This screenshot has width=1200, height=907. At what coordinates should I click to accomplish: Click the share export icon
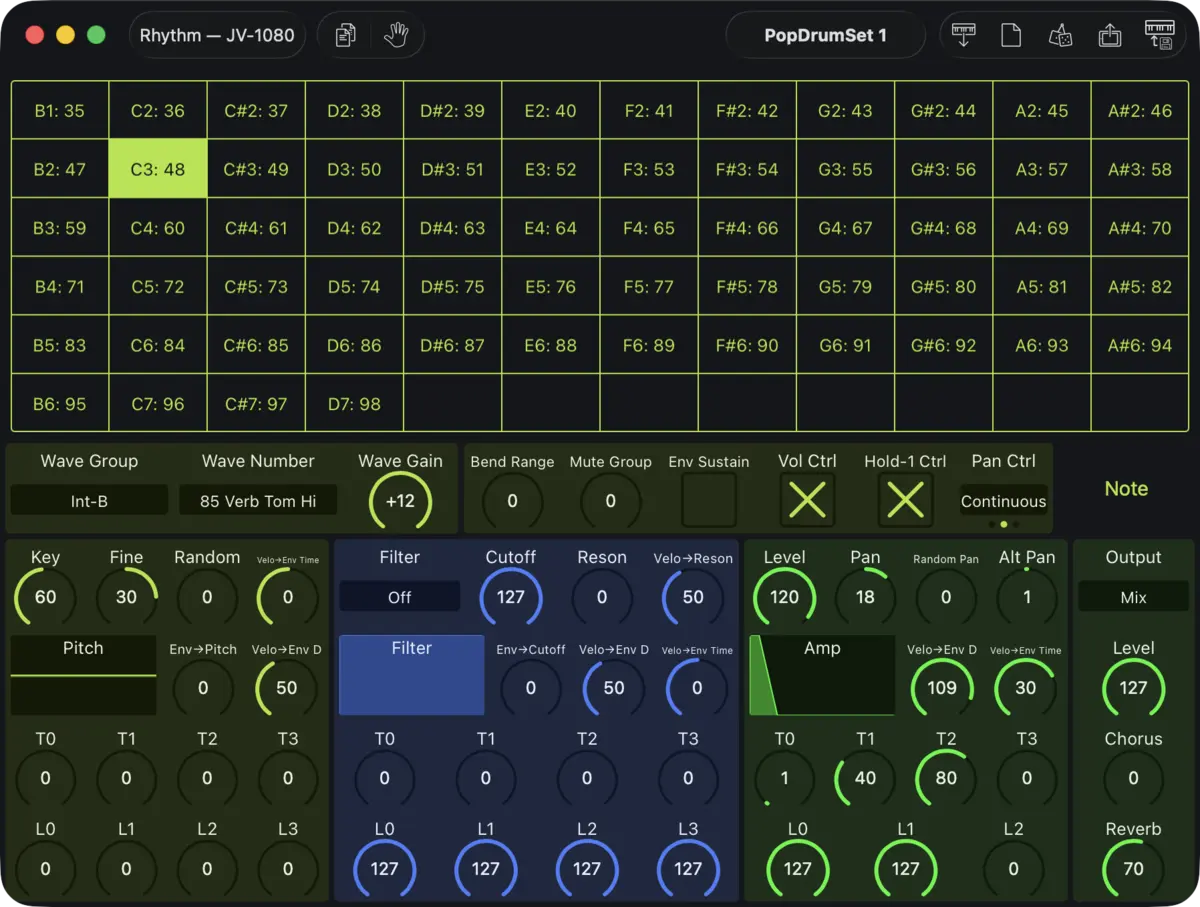pos(1109,35)
